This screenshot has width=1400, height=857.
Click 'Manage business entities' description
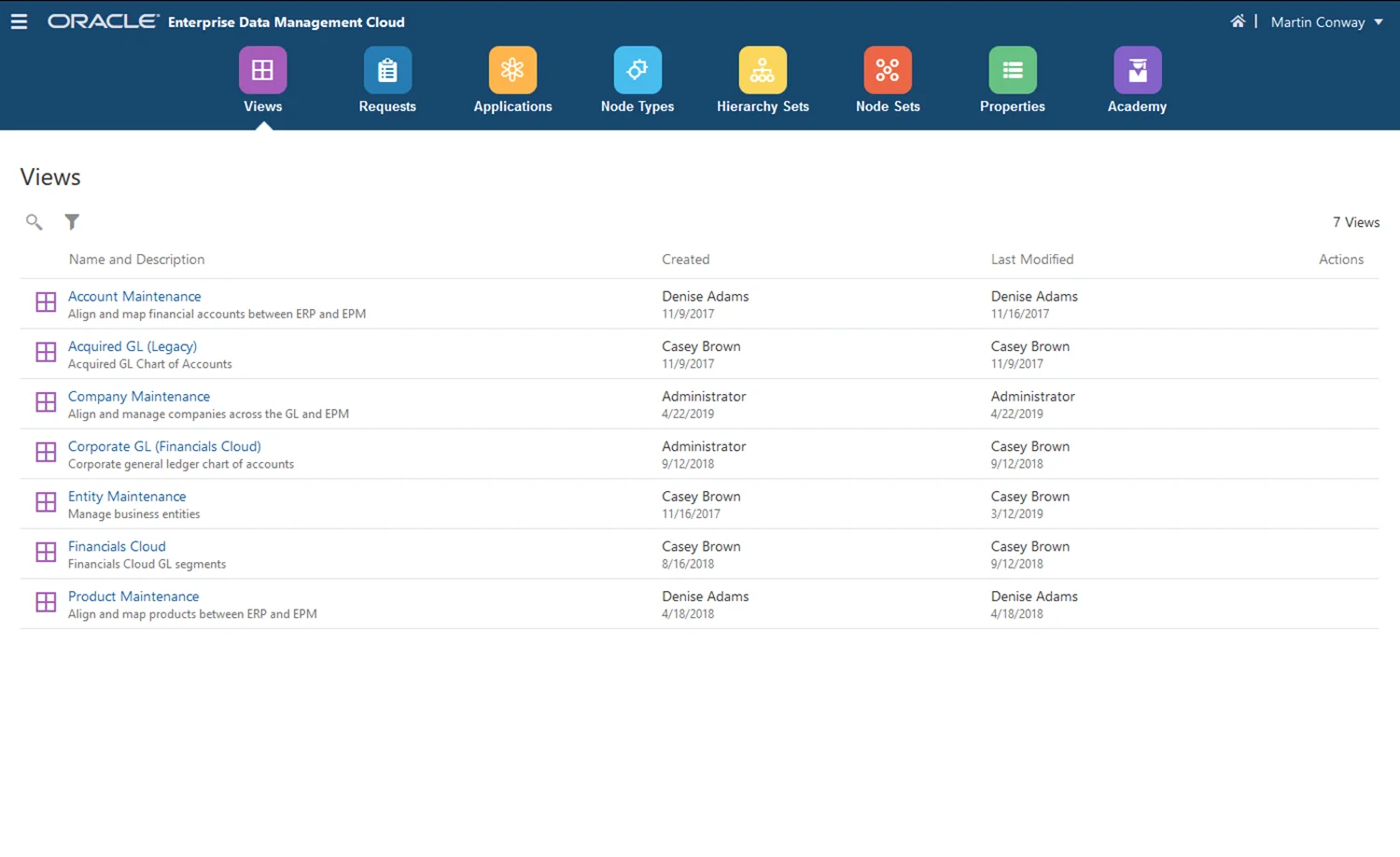(133, 514)
